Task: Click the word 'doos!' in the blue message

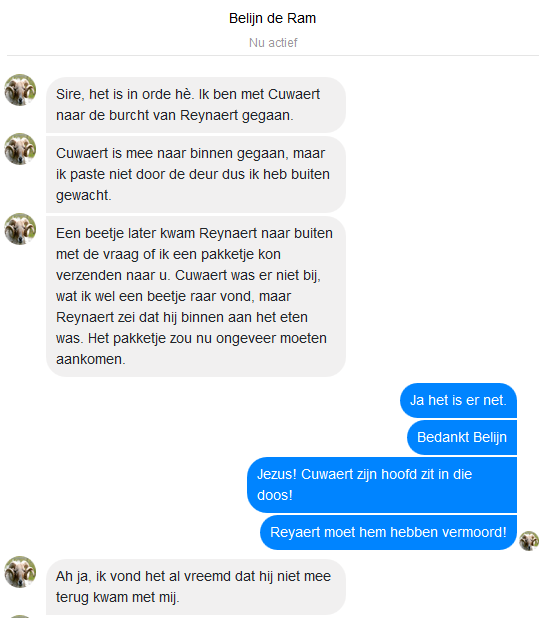Action: pos(275,495)
